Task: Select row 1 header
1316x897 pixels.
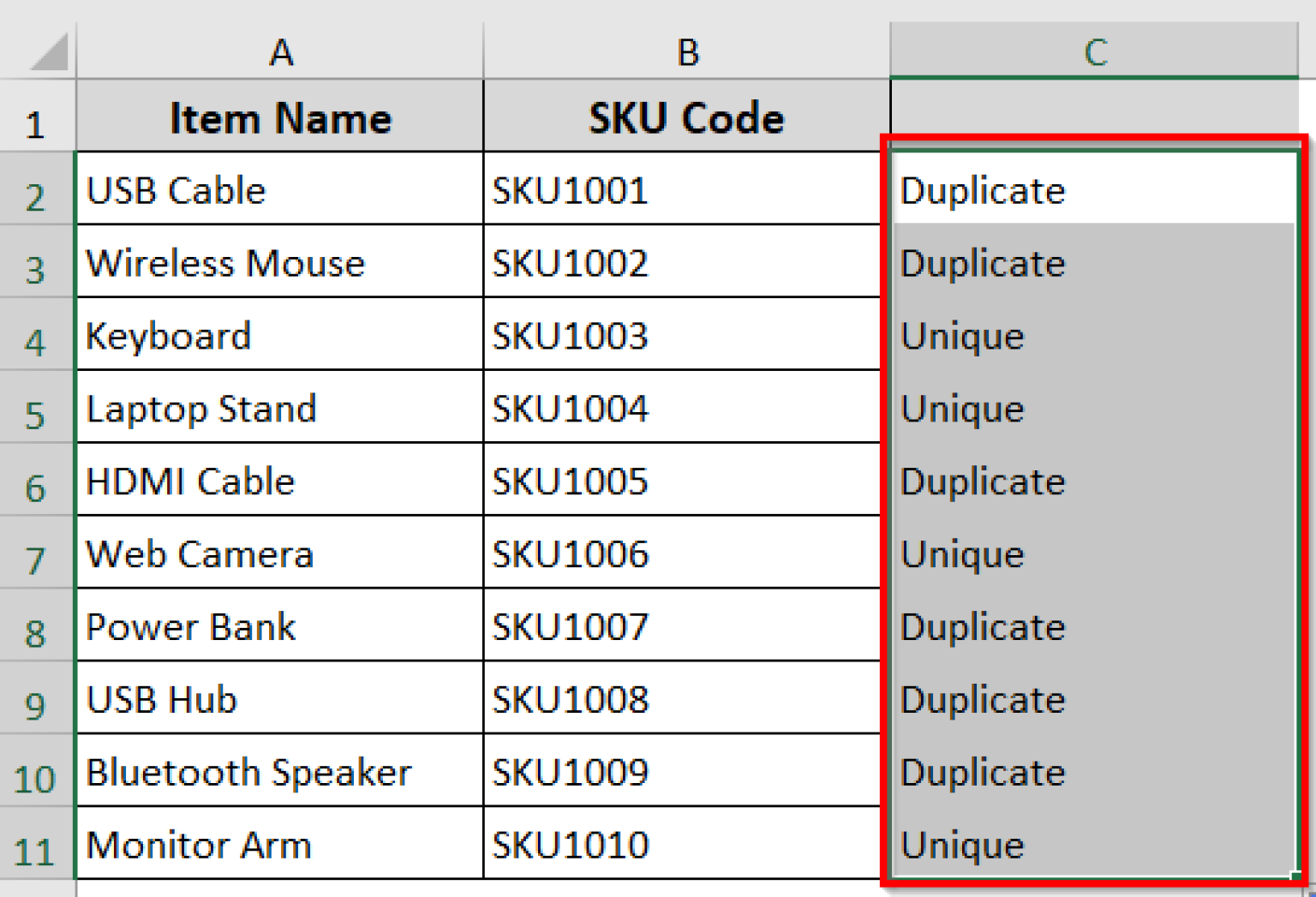Action: 36,117
